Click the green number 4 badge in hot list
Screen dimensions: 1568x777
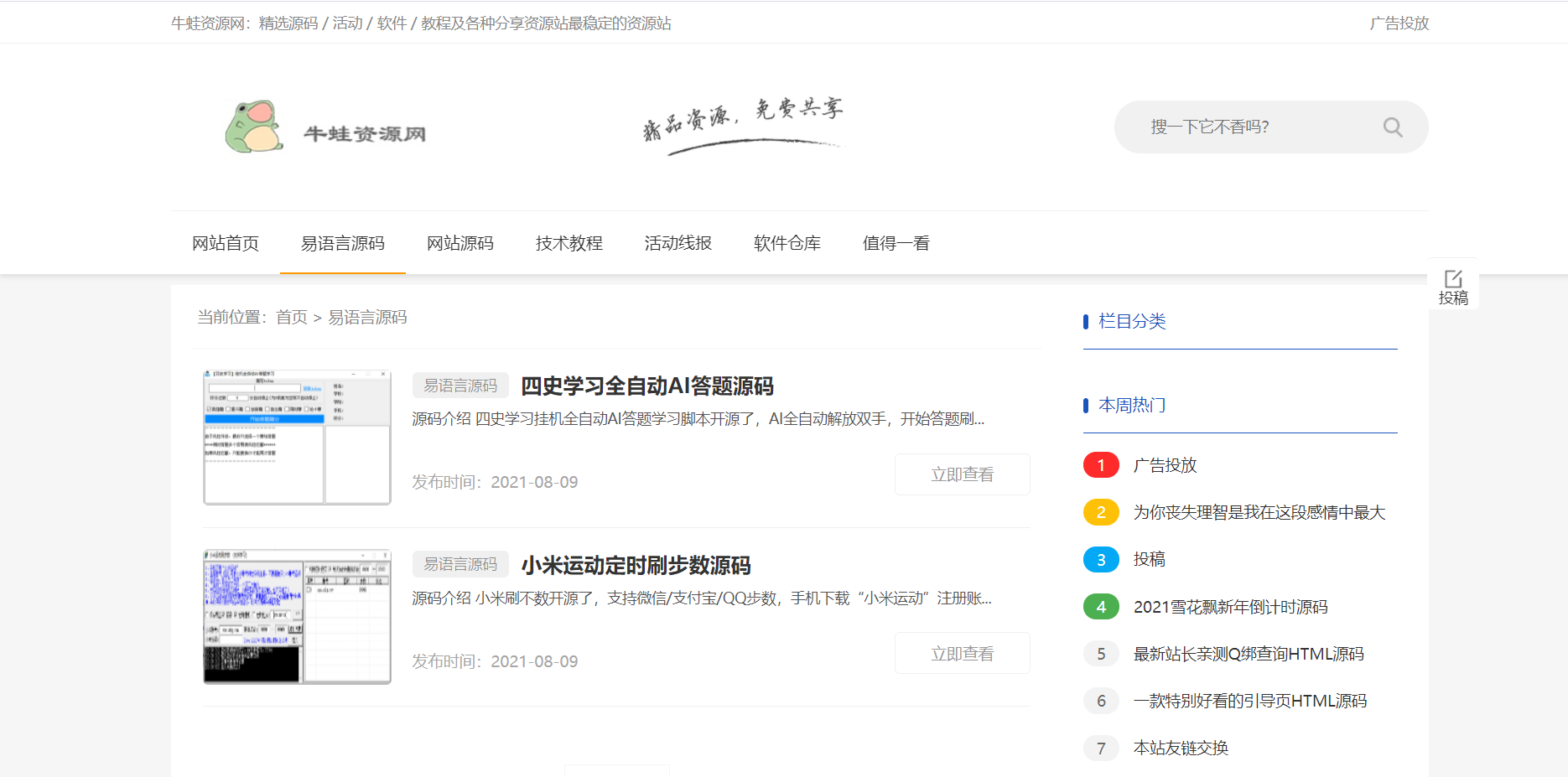(x=1101, y=606)
